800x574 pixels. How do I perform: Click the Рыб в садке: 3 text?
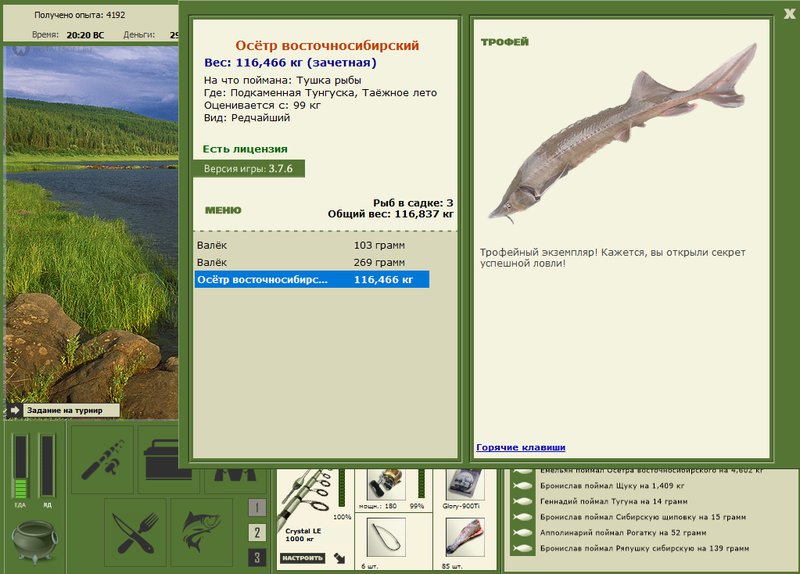pyautogui.click(x=413, y=203)
